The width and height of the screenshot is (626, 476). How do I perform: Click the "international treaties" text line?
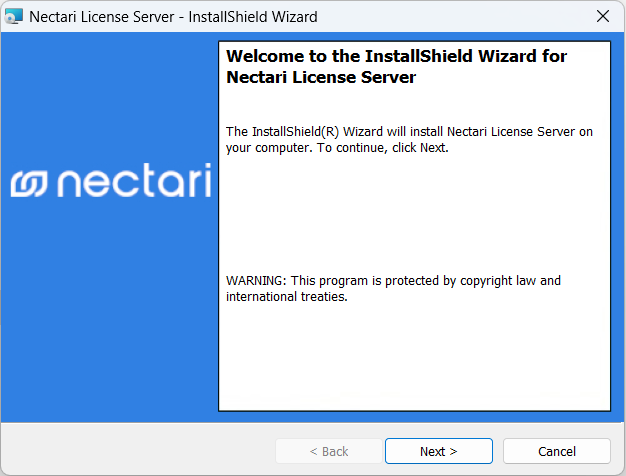click(286, 297)
